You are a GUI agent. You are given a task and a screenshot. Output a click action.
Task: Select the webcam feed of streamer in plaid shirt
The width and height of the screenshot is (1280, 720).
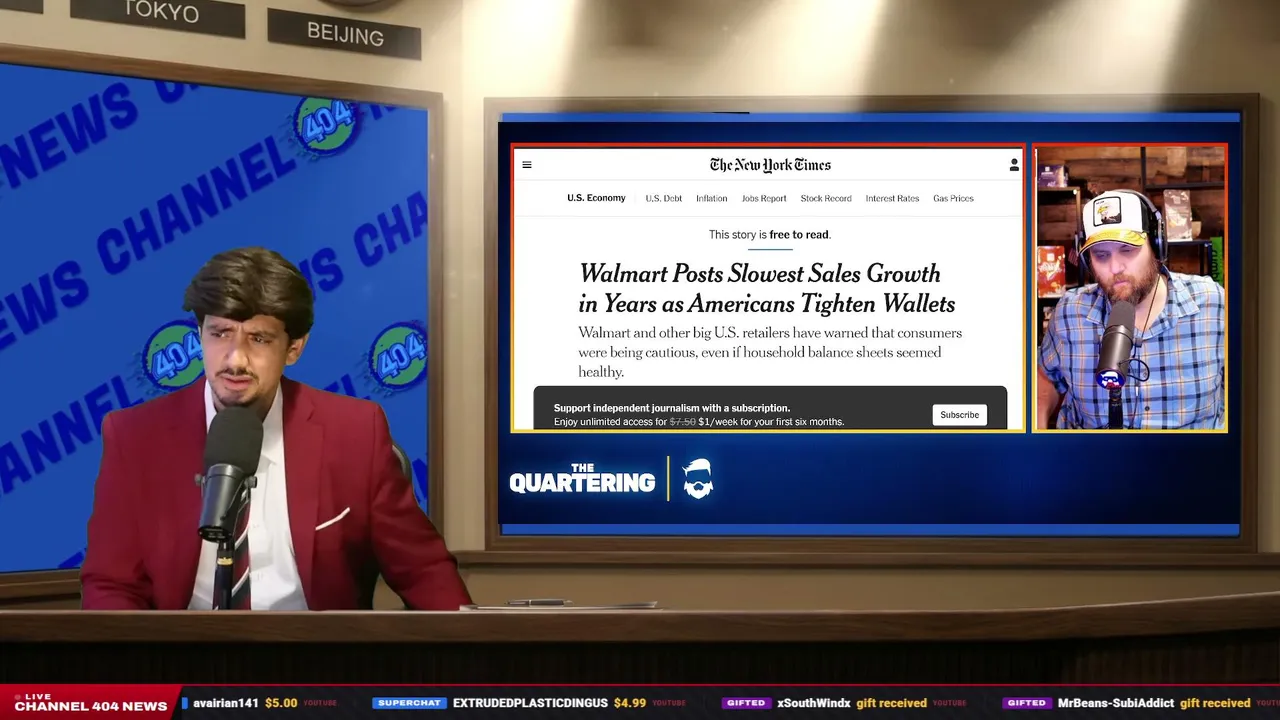[x=1130, y=288]
